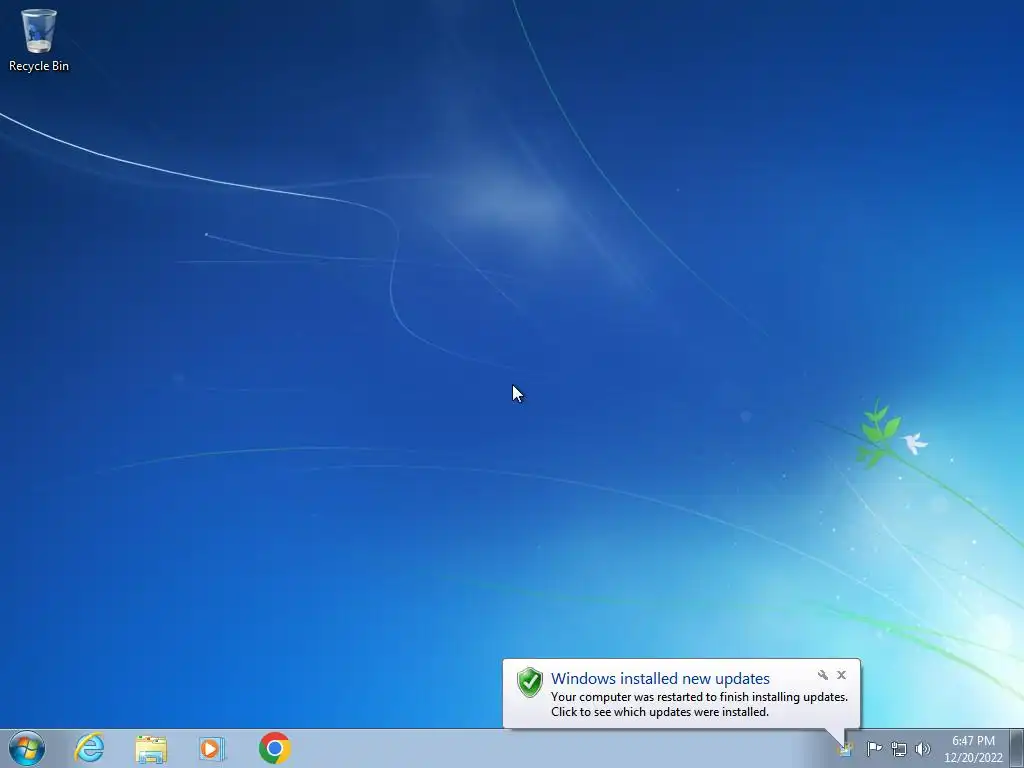
Task: Open the network status tray icon
Action: point(899,749)
